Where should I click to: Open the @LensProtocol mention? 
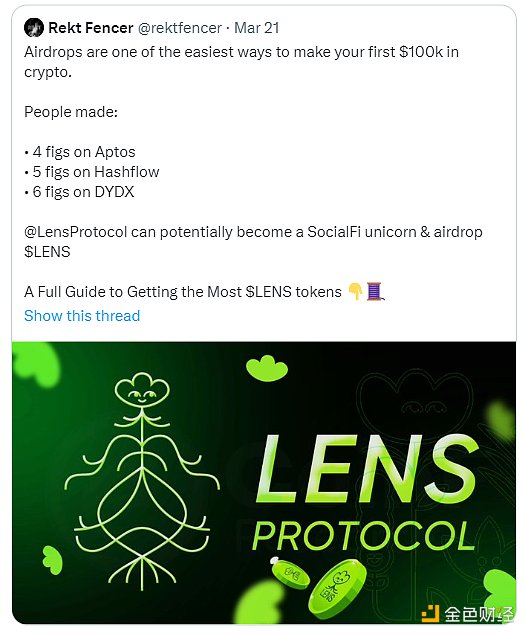pyautogui.click(x=76, y=232)
